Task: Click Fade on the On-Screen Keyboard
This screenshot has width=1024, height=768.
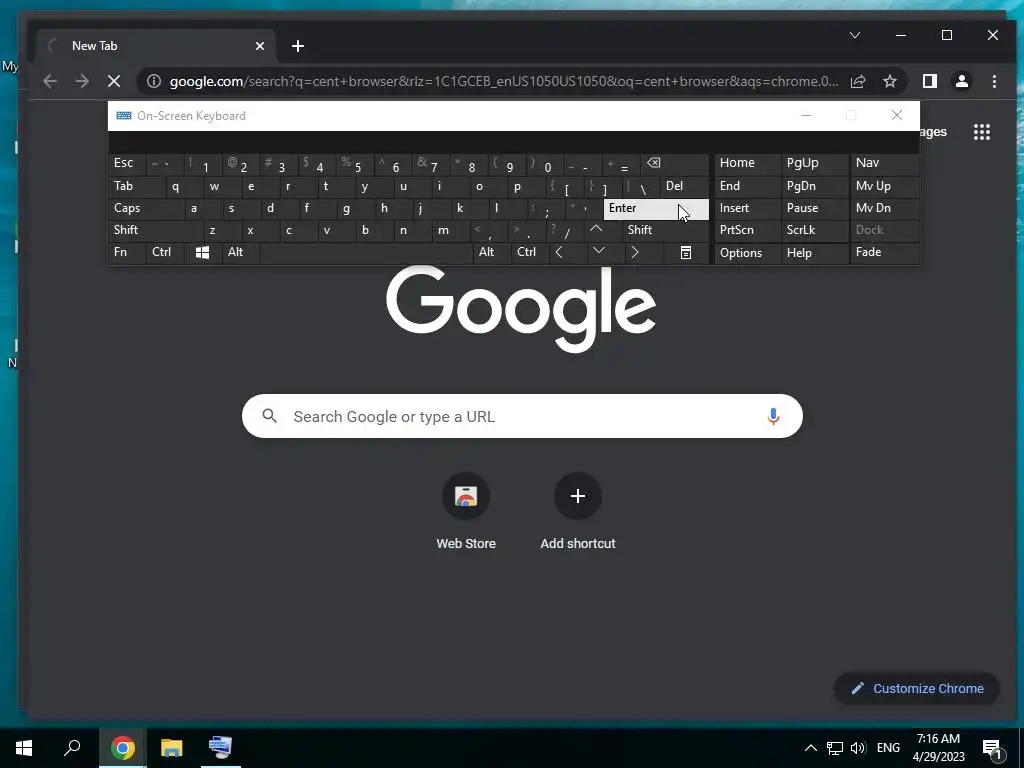Action: (884, 252)
